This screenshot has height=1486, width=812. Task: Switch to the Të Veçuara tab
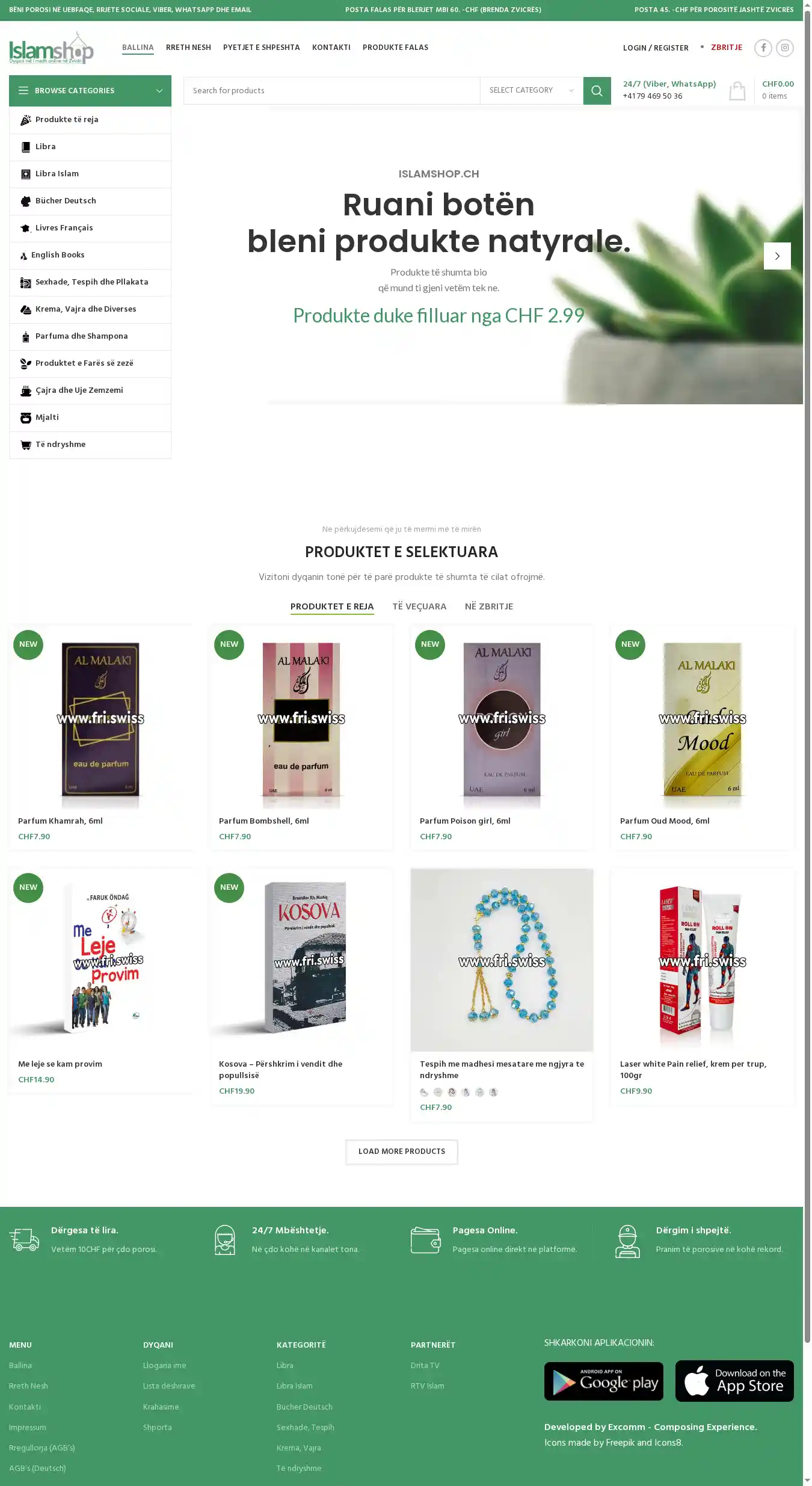[x=419, y=606]
